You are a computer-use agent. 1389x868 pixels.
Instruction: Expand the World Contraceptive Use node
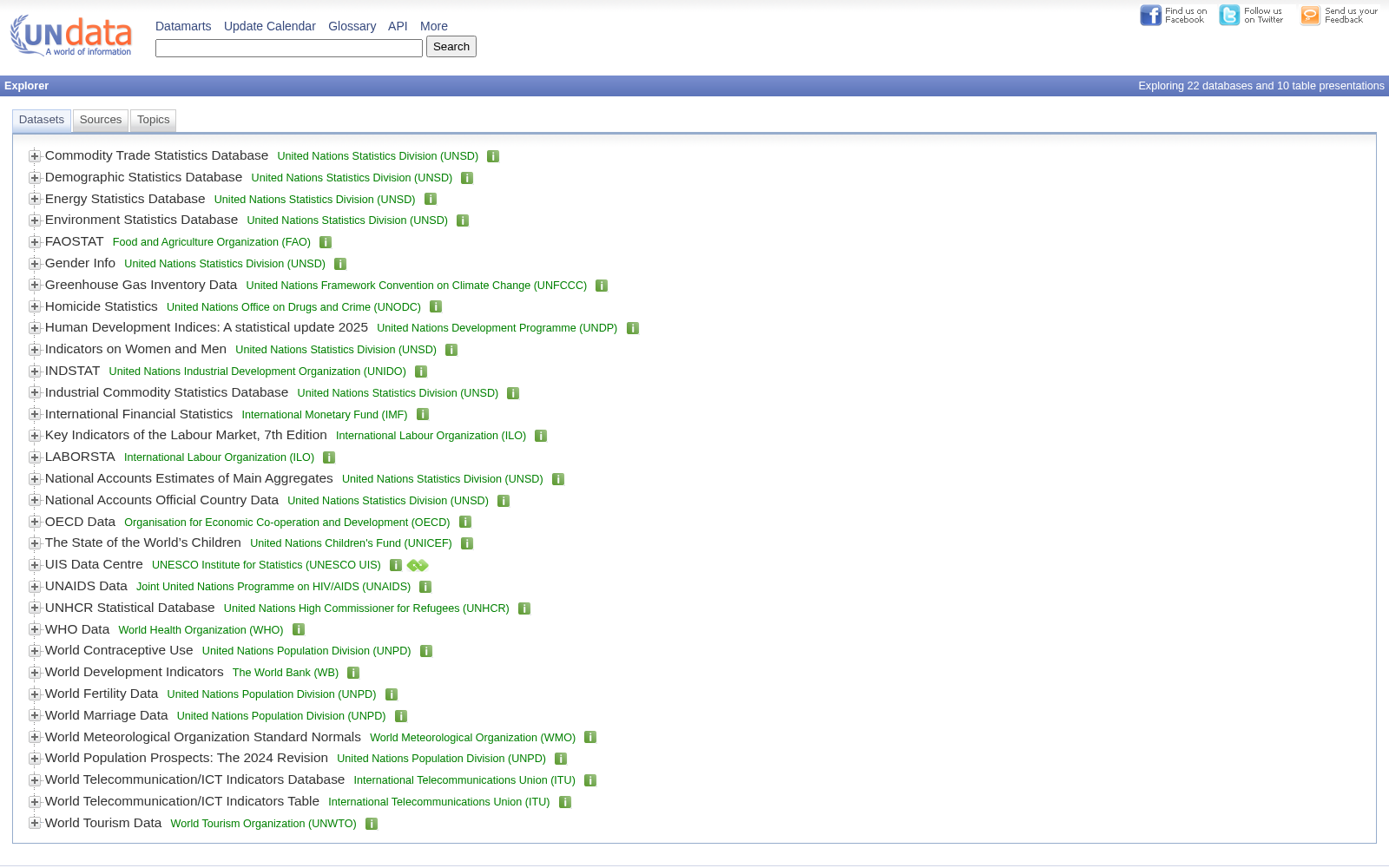(x=35, y=651)
